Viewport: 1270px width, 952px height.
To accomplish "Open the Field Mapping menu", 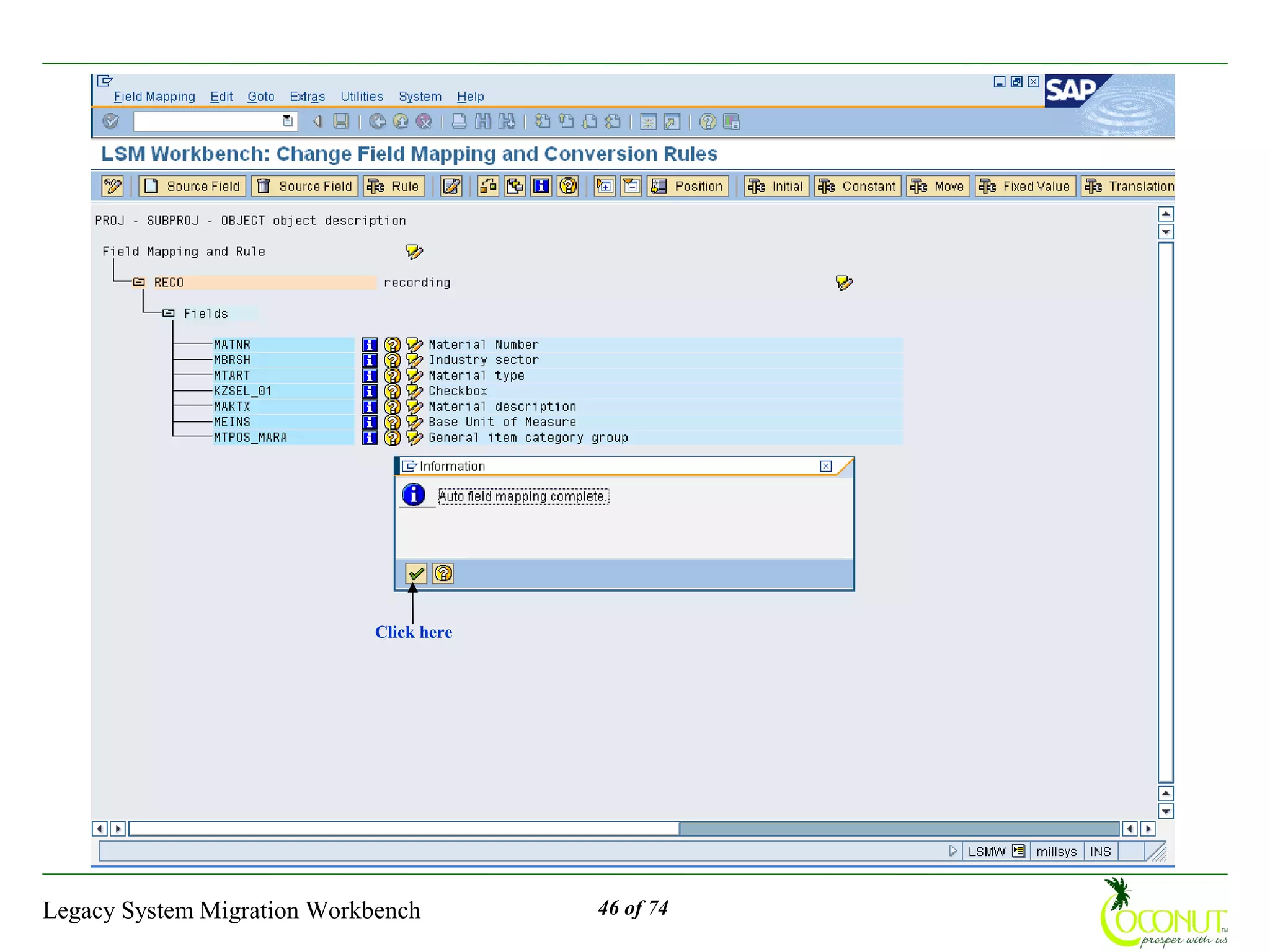I will pos(154,97).
